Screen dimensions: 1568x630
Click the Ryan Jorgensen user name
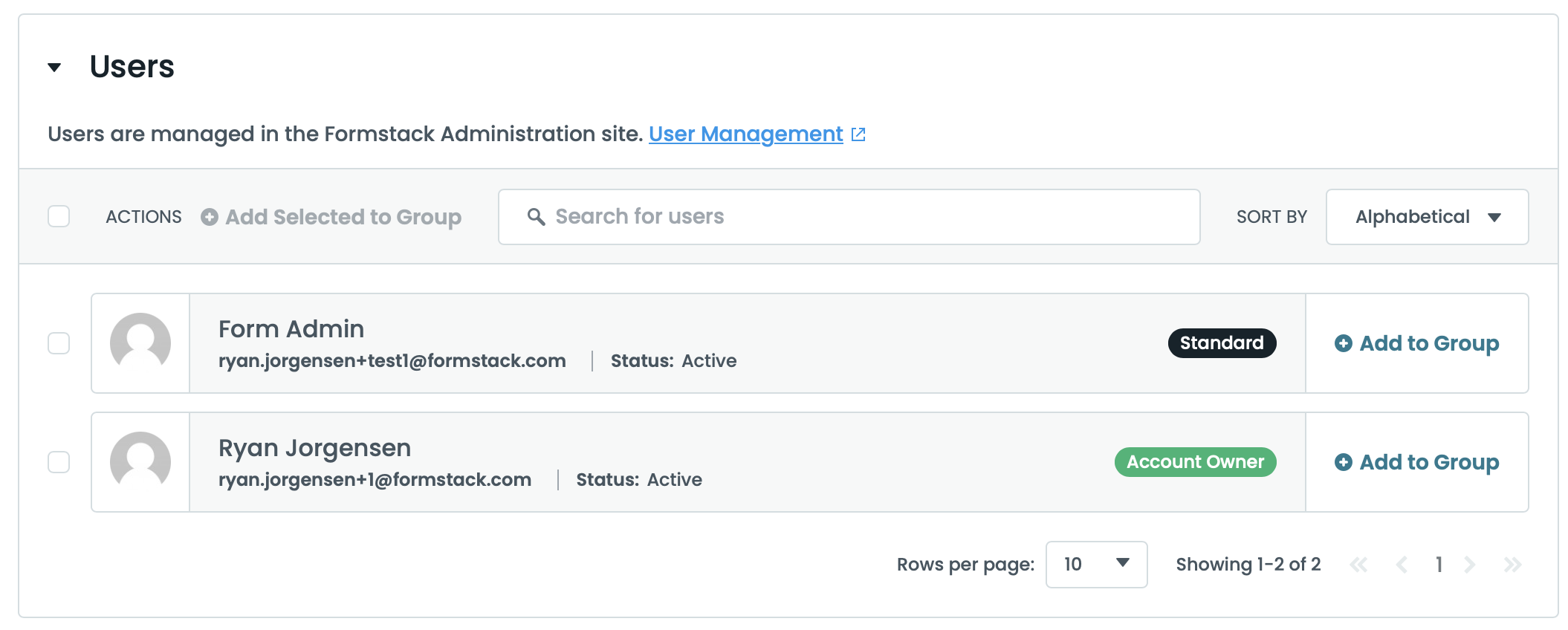click(x=314, y=448)
